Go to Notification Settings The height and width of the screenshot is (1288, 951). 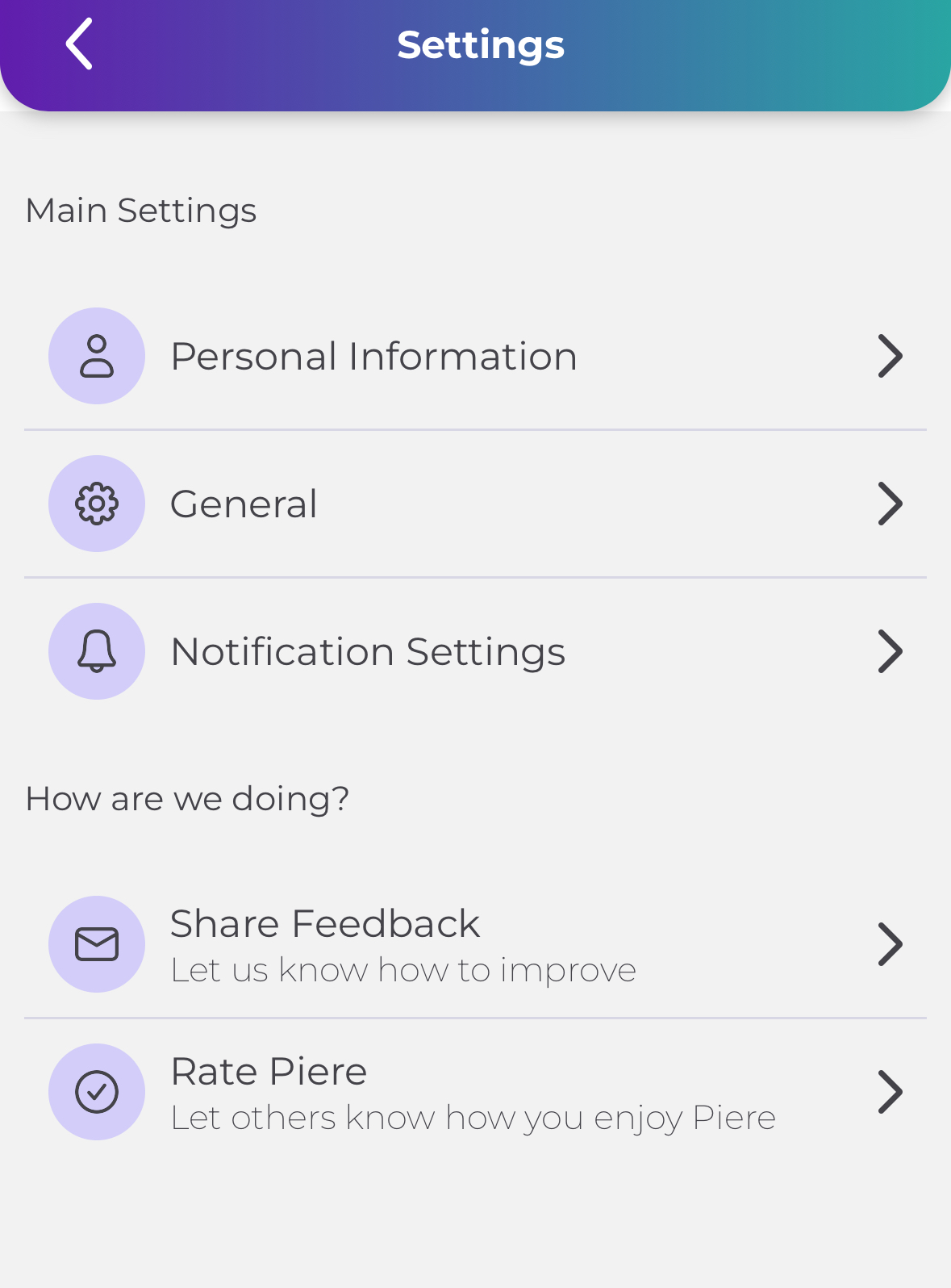[368, 652]
